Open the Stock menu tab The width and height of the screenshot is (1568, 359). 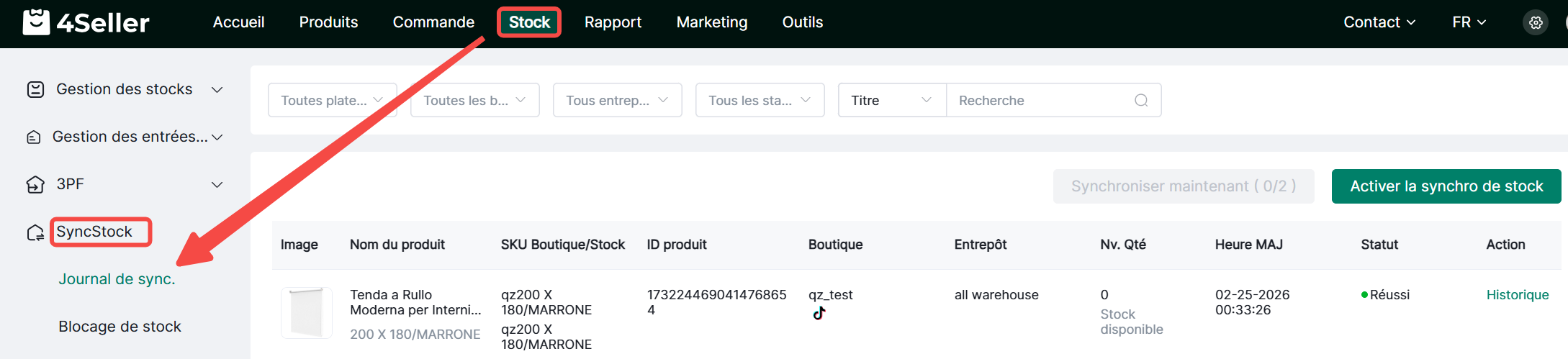coord(529,22)
